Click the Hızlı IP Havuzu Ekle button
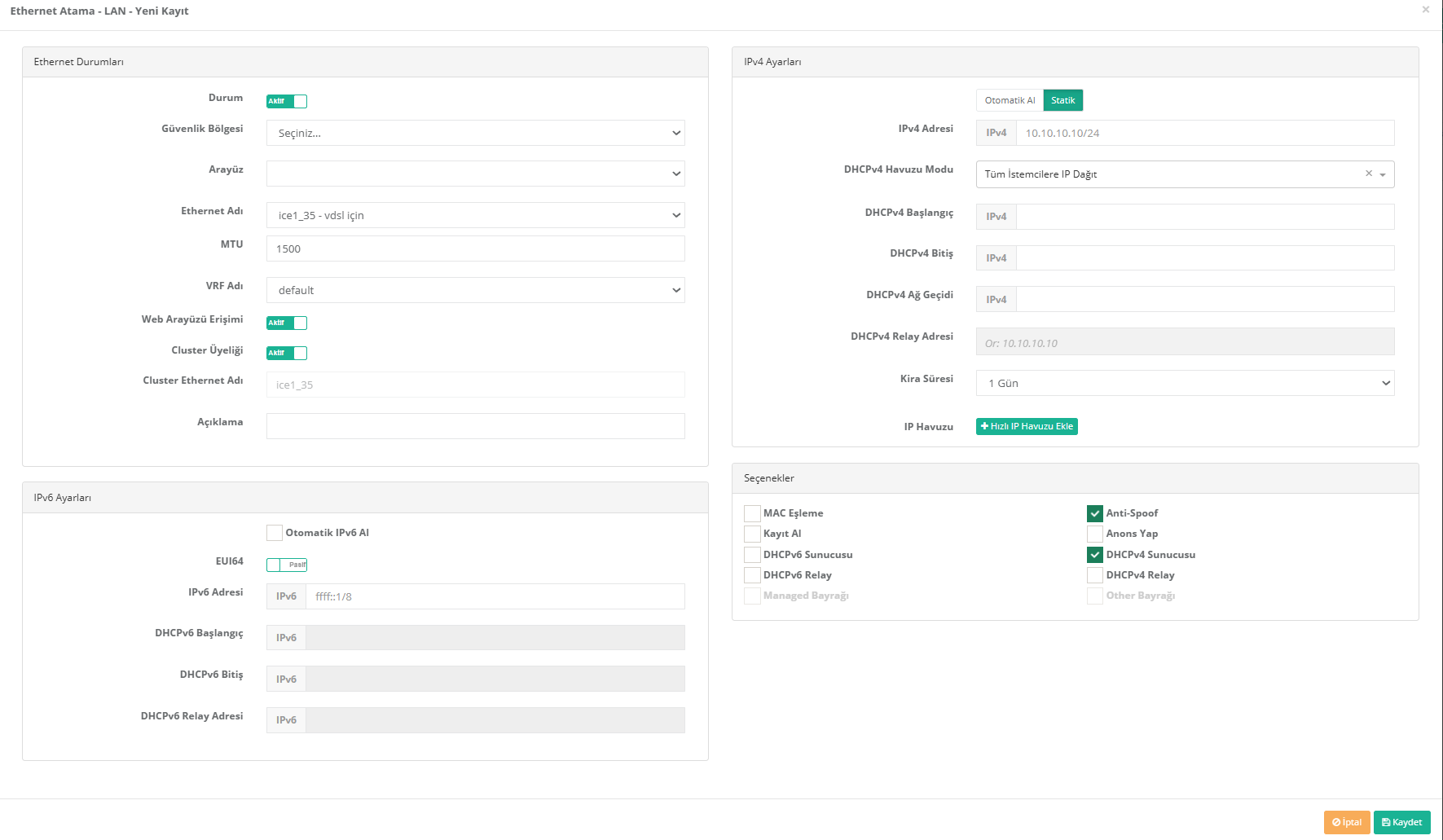 click(x=1027, y=426)
